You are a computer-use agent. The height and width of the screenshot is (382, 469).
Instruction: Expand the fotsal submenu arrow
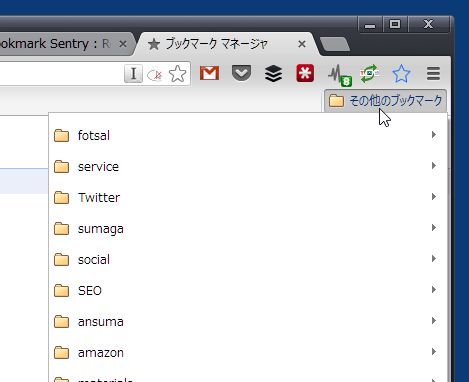pyautogui.click(x=434, y=135)
